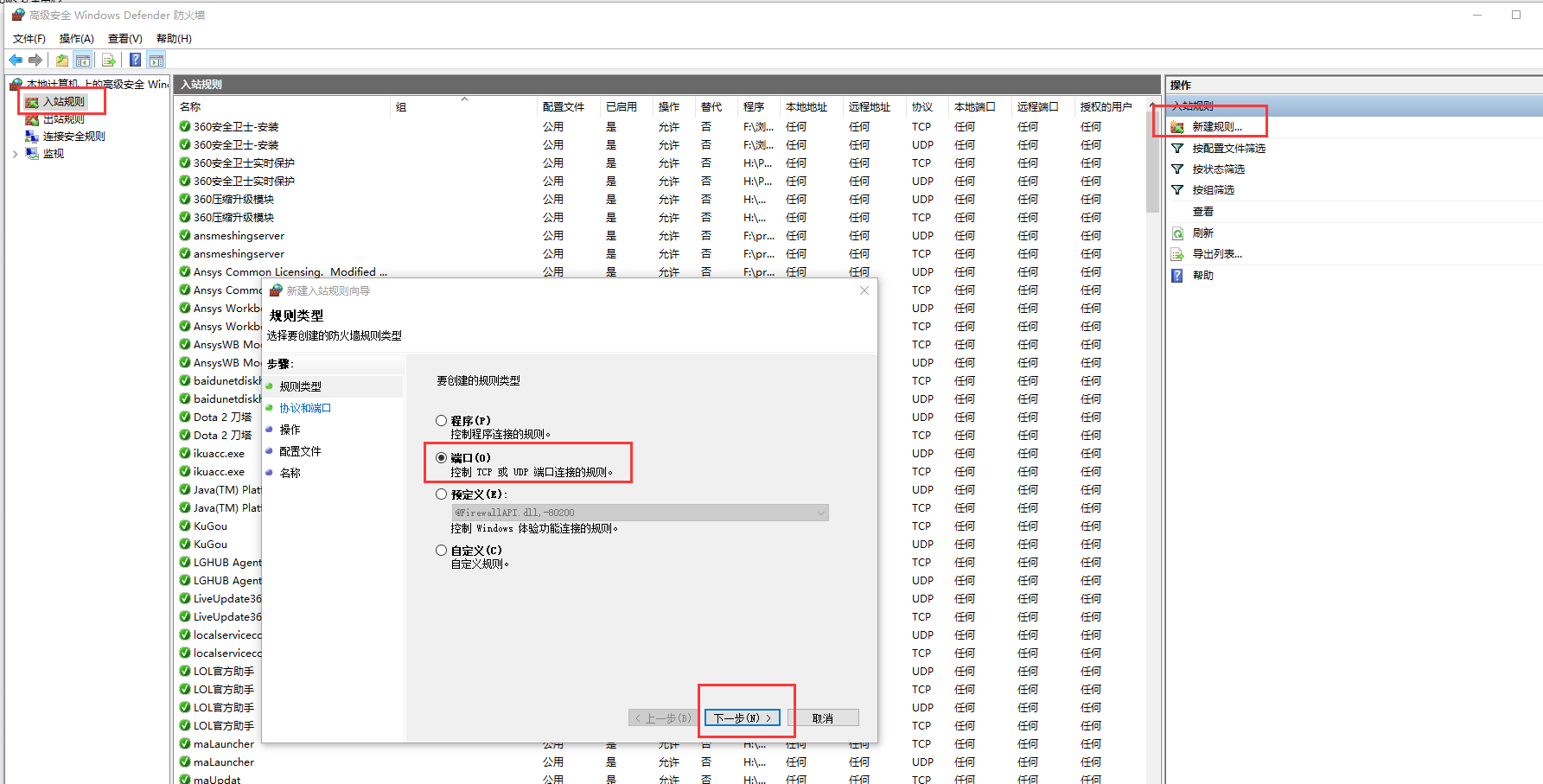
Task: Select the 自定义(C) radio button
Action: pos(441,550)
